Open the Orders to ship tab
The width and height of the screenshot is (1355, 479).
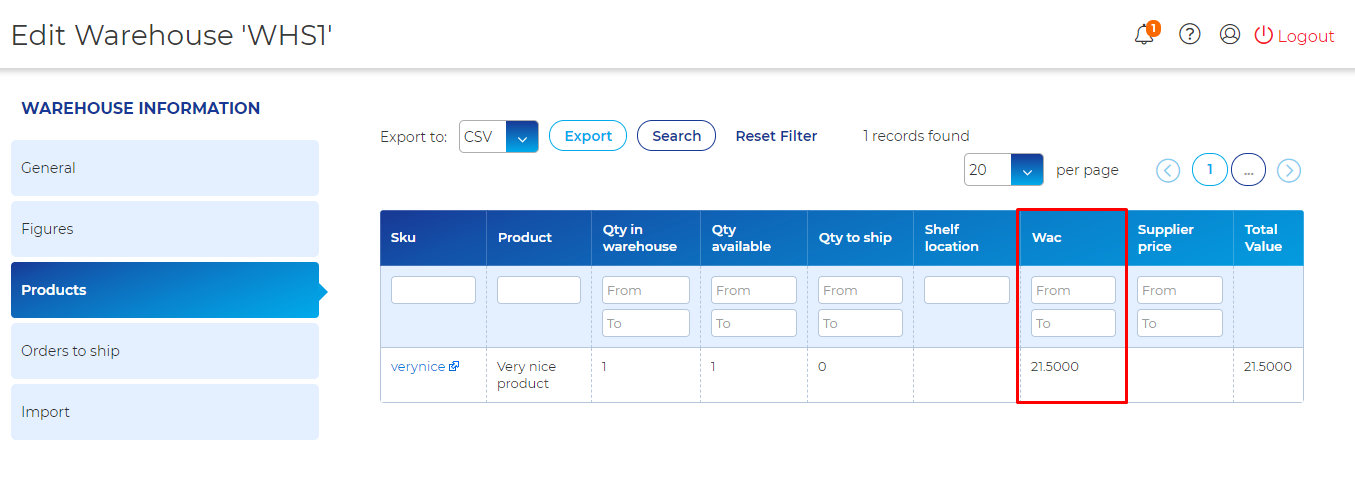[165, 351]
